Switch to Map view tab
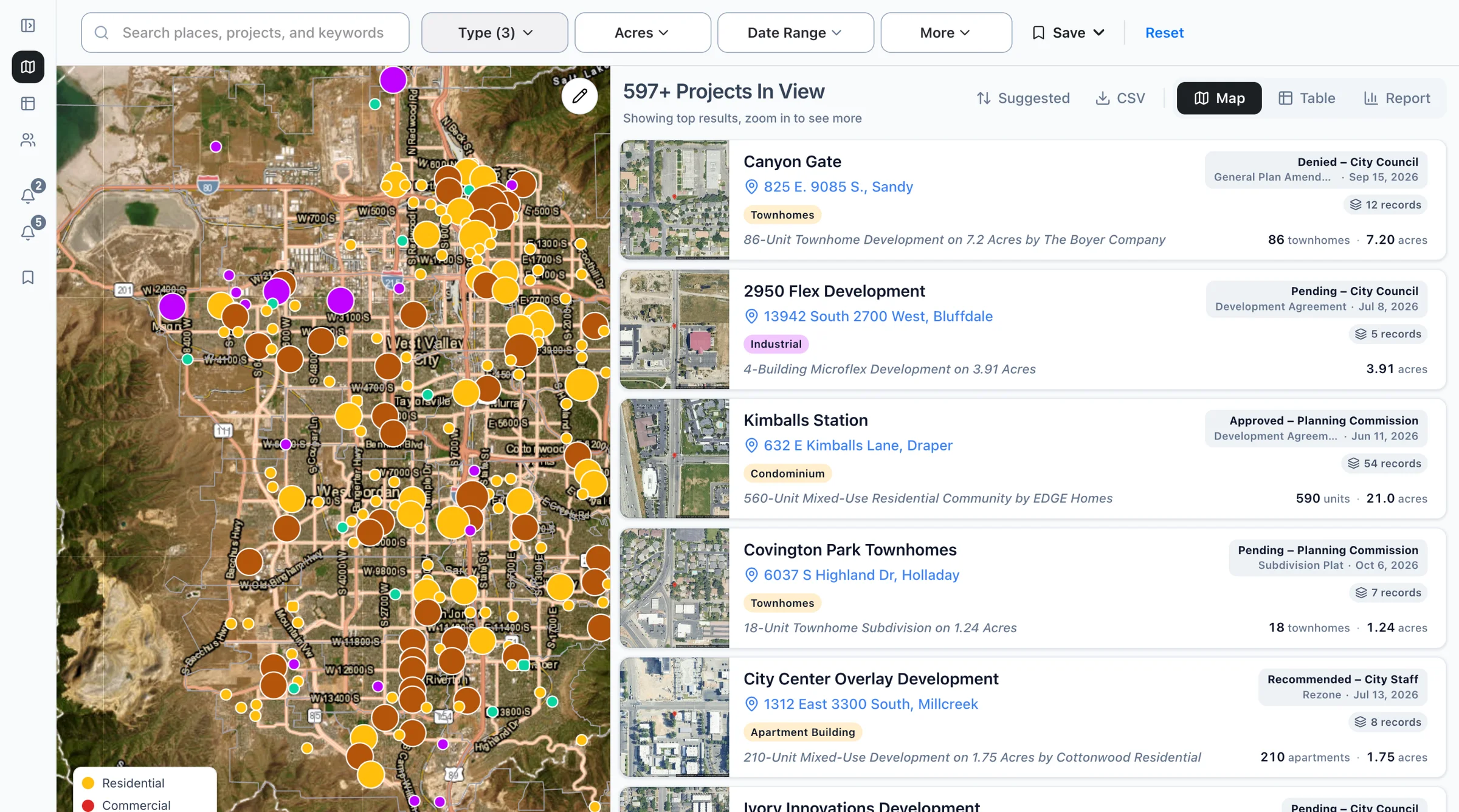The width and height of the screenshot is (1459, 812). point(1219,98)
